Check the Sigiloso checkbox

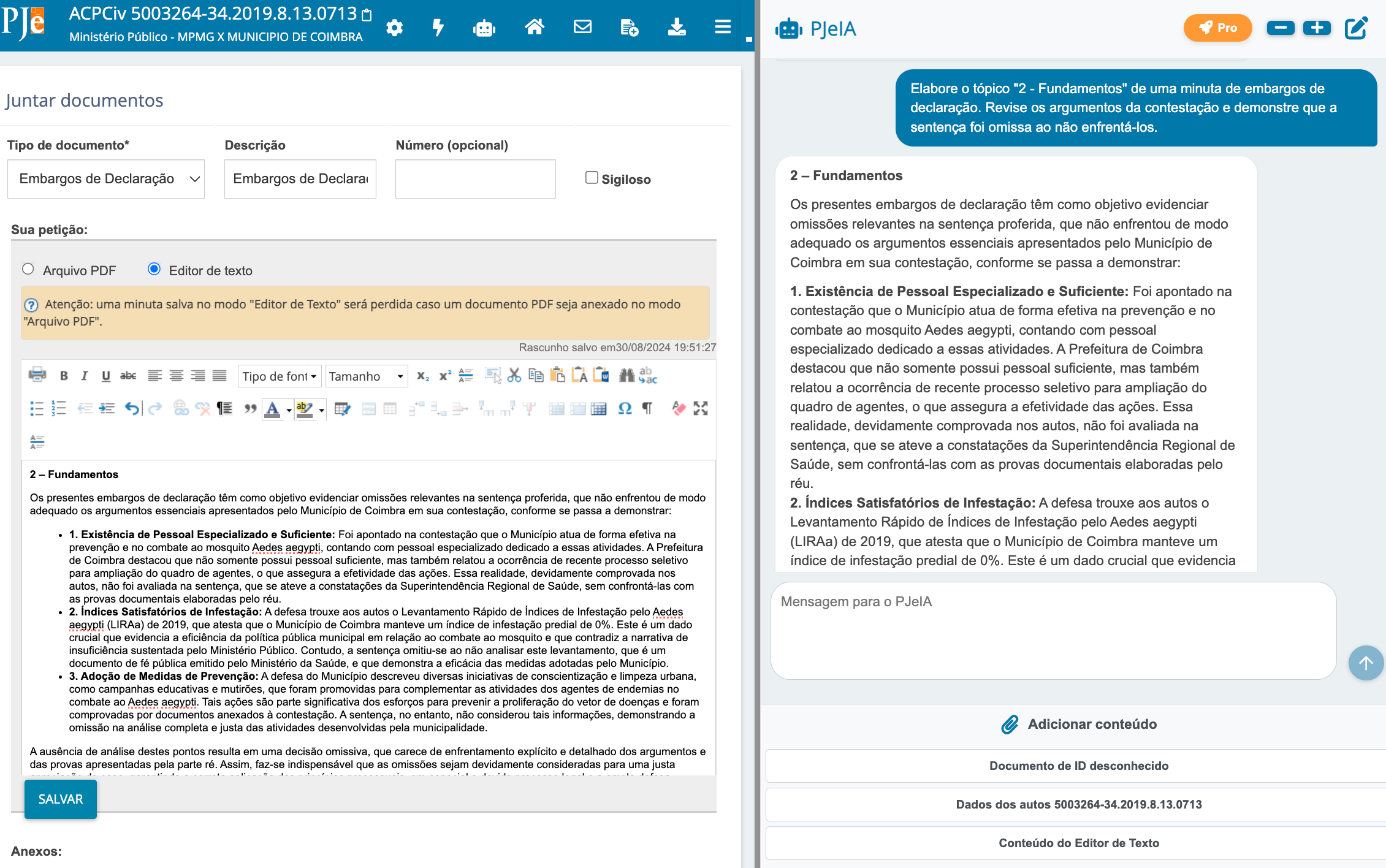592,178
